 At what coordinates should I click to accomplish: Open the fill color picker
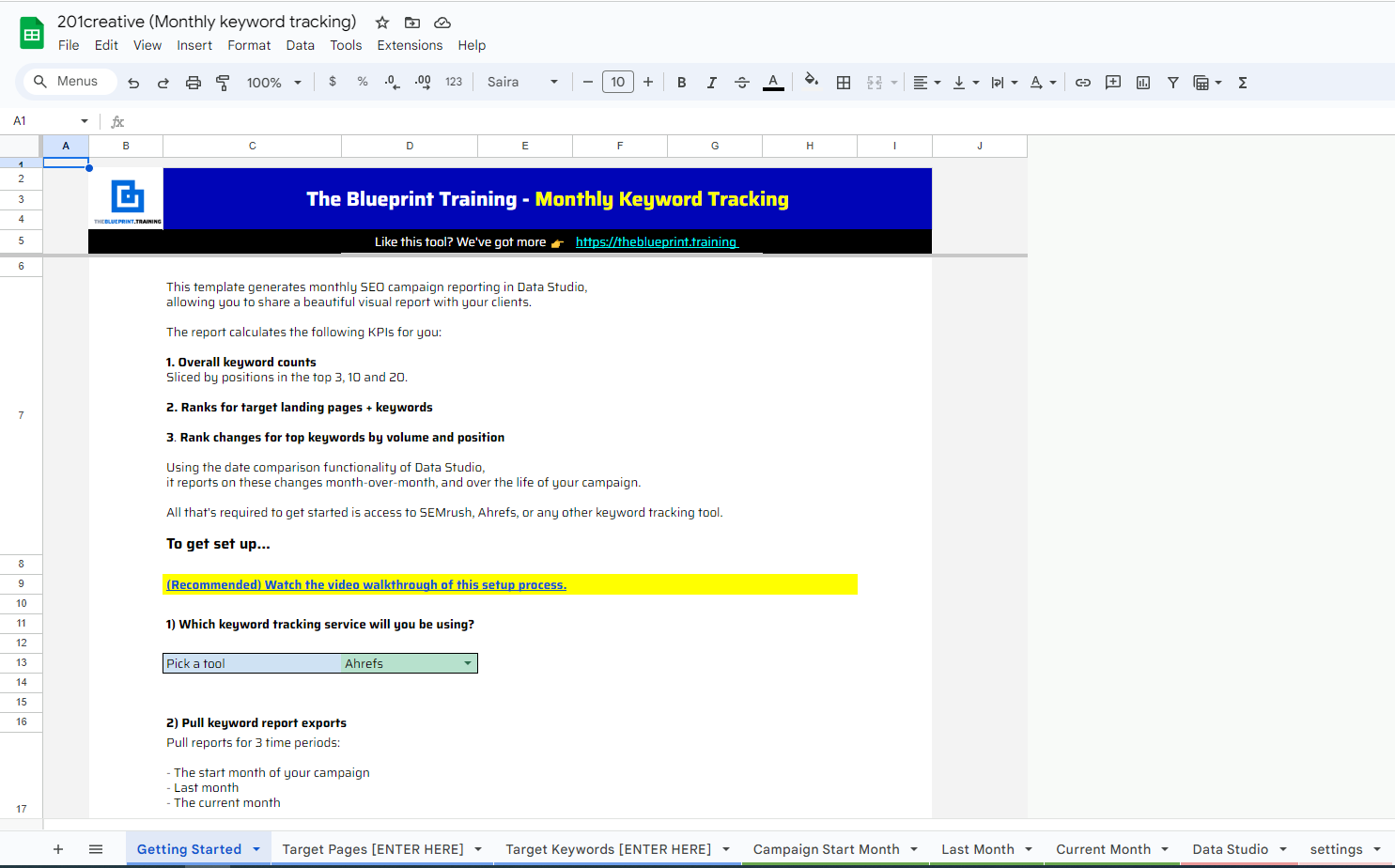tap(812, 81)
